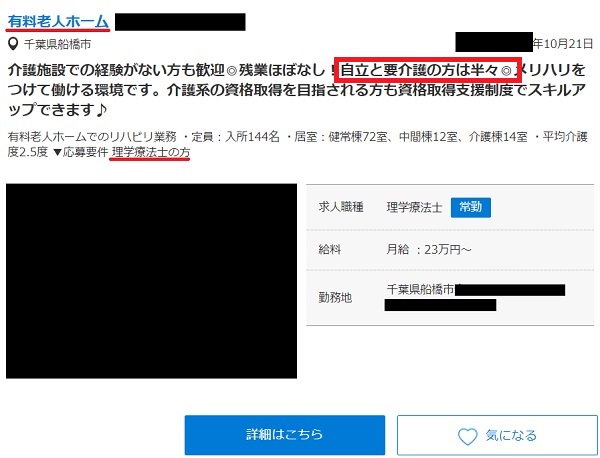Select the 常勤 employment type badge
600x458 pixels.
pyautogui.click(x=470, y=207)
